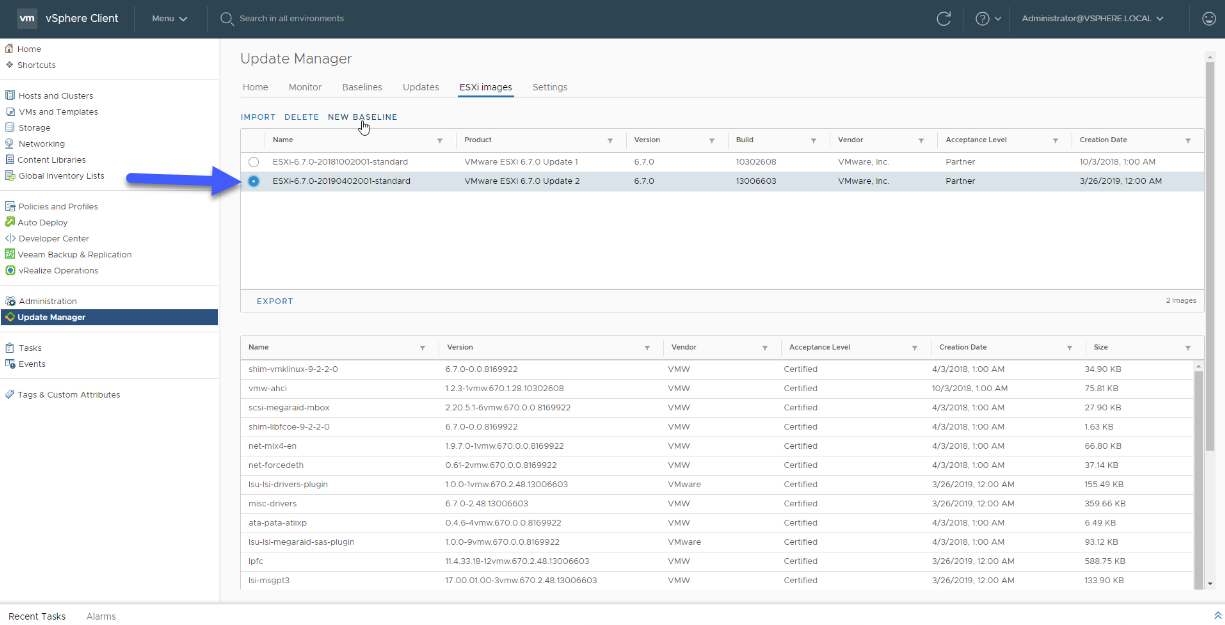Click the vRealize Operations icon
Image resolution: width=1225 pixels, height=625 pixels.
point(9,271)
